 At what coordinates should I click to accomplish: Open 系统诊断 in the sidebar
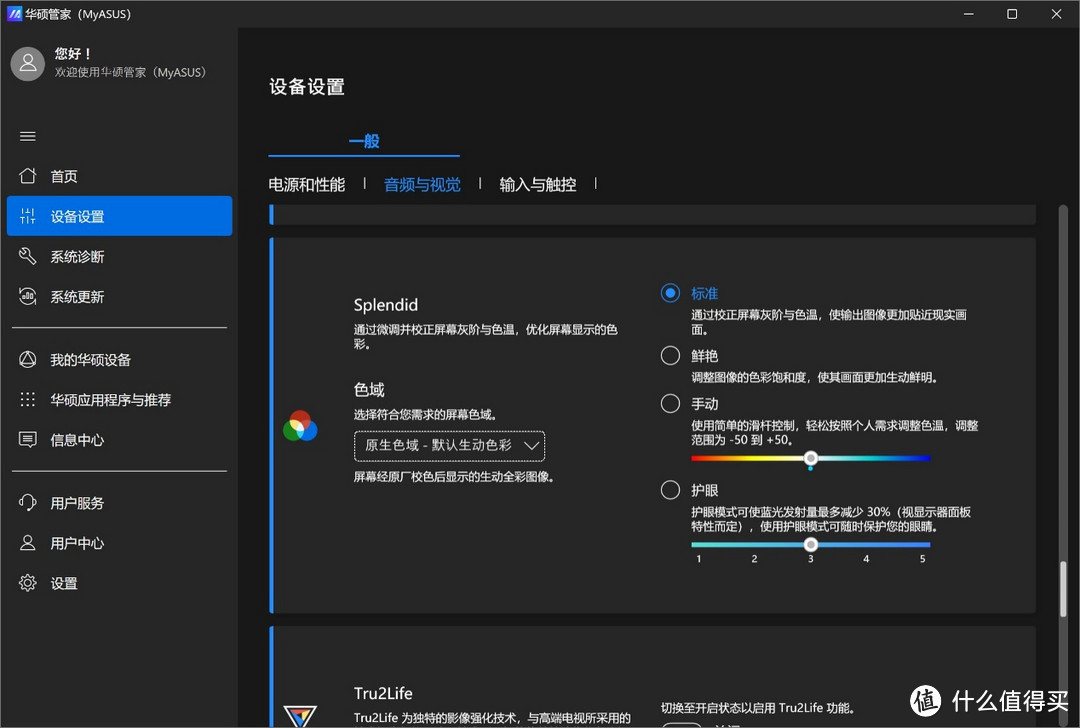point(119,256)
